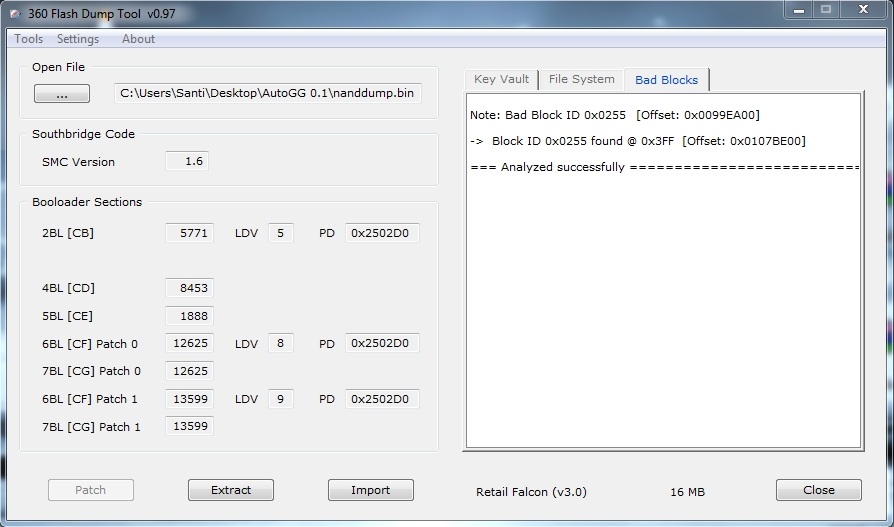Viewport: 894px width, 527px height.
Task: Click the 'SMC Version' label
Action: pyautogui.click(x=78, y=162)
